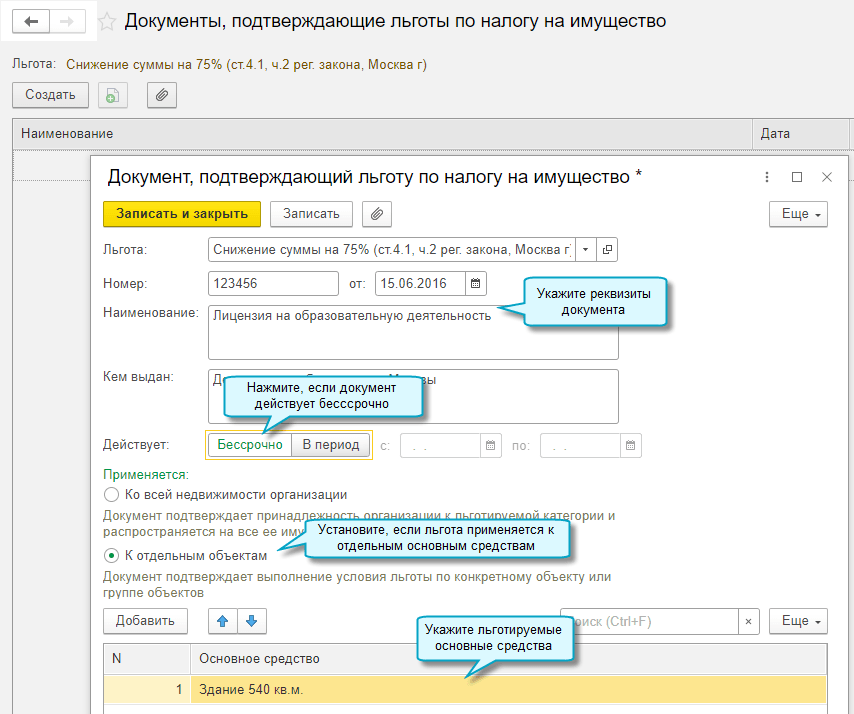
Task: Add the list to favorites with the star
Action: pyautogui.click(x=108, y=21)
